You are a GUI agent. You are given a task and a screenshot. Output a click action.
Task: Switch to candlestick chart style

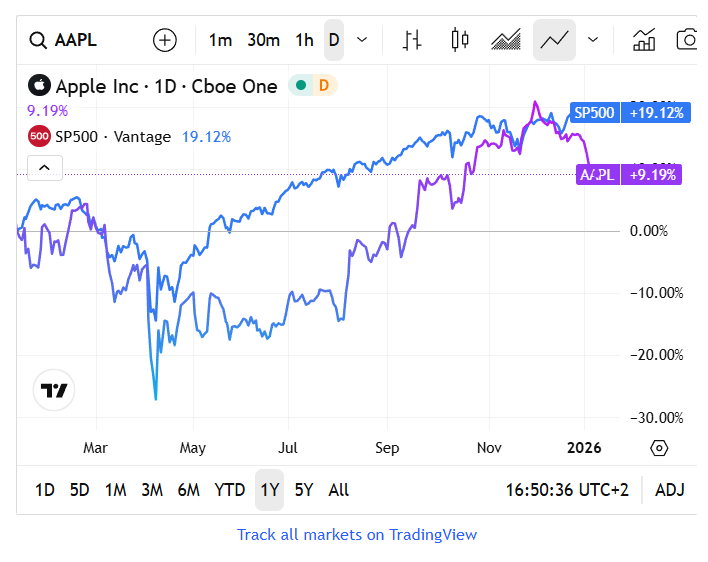coord(460,40)
